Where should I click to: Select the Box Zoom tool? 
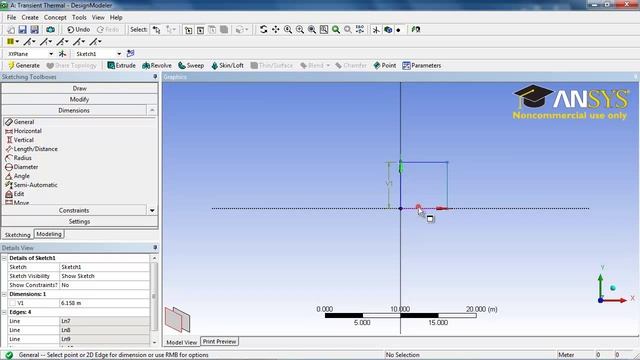[300, 29]
